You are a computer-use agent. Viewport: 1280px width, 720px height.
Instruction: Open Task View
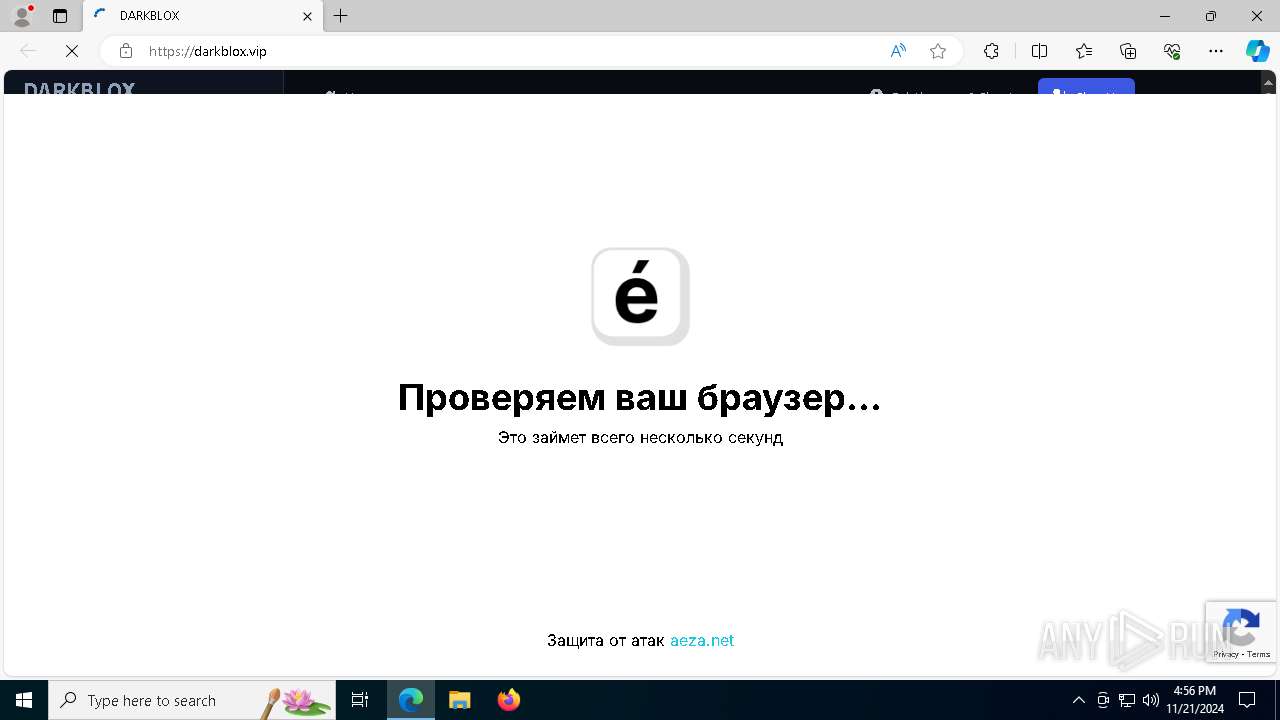pyautogui.click(x=360, y=700)
